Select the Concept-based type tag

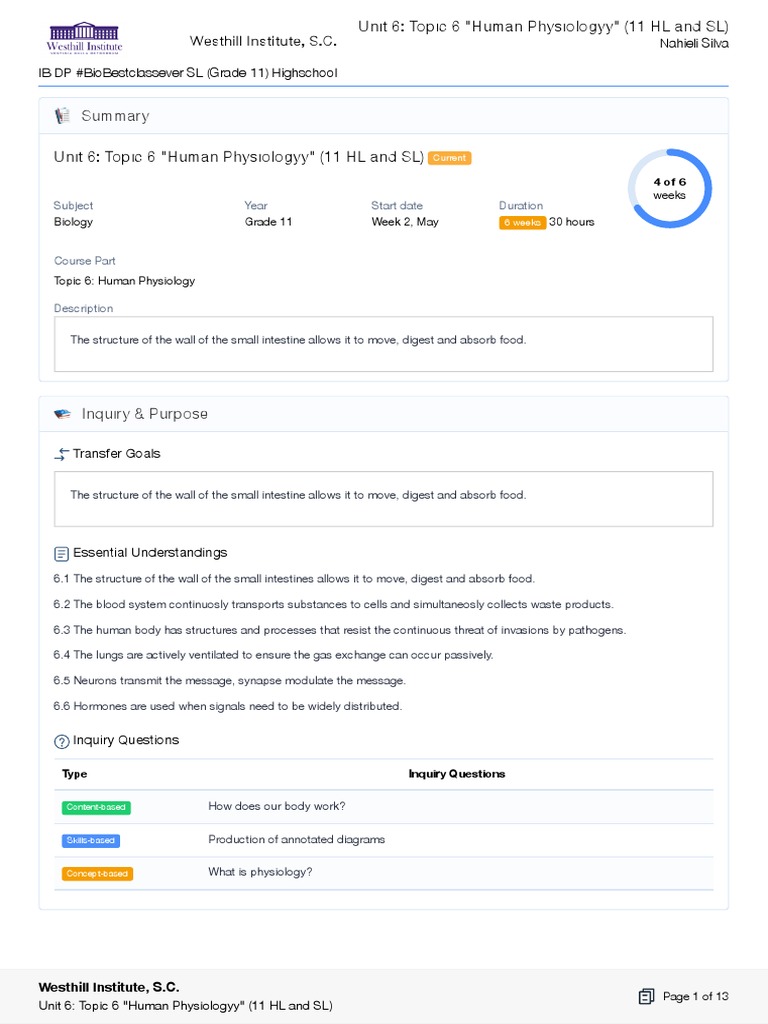pyautogui.click(x=97, y=873)
